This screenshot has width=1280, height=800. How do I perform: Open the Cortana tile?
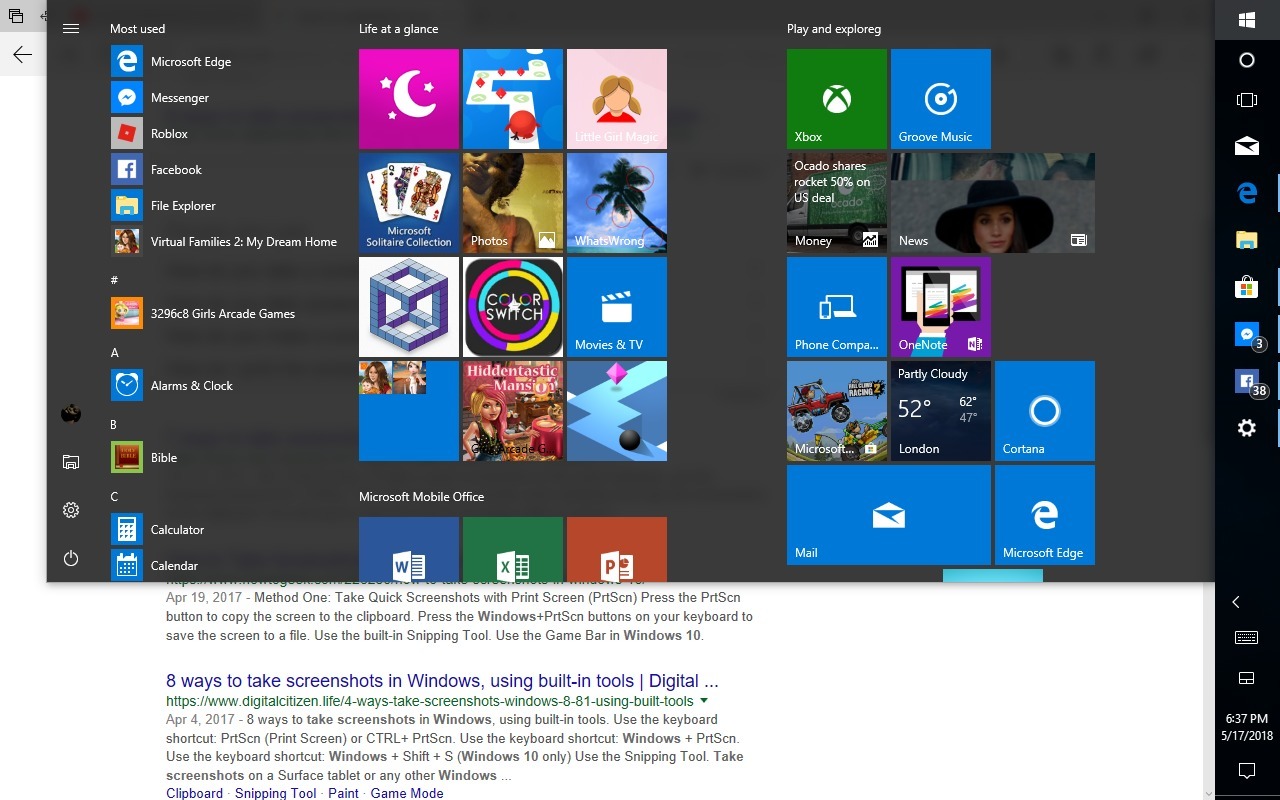(1045, 411)
